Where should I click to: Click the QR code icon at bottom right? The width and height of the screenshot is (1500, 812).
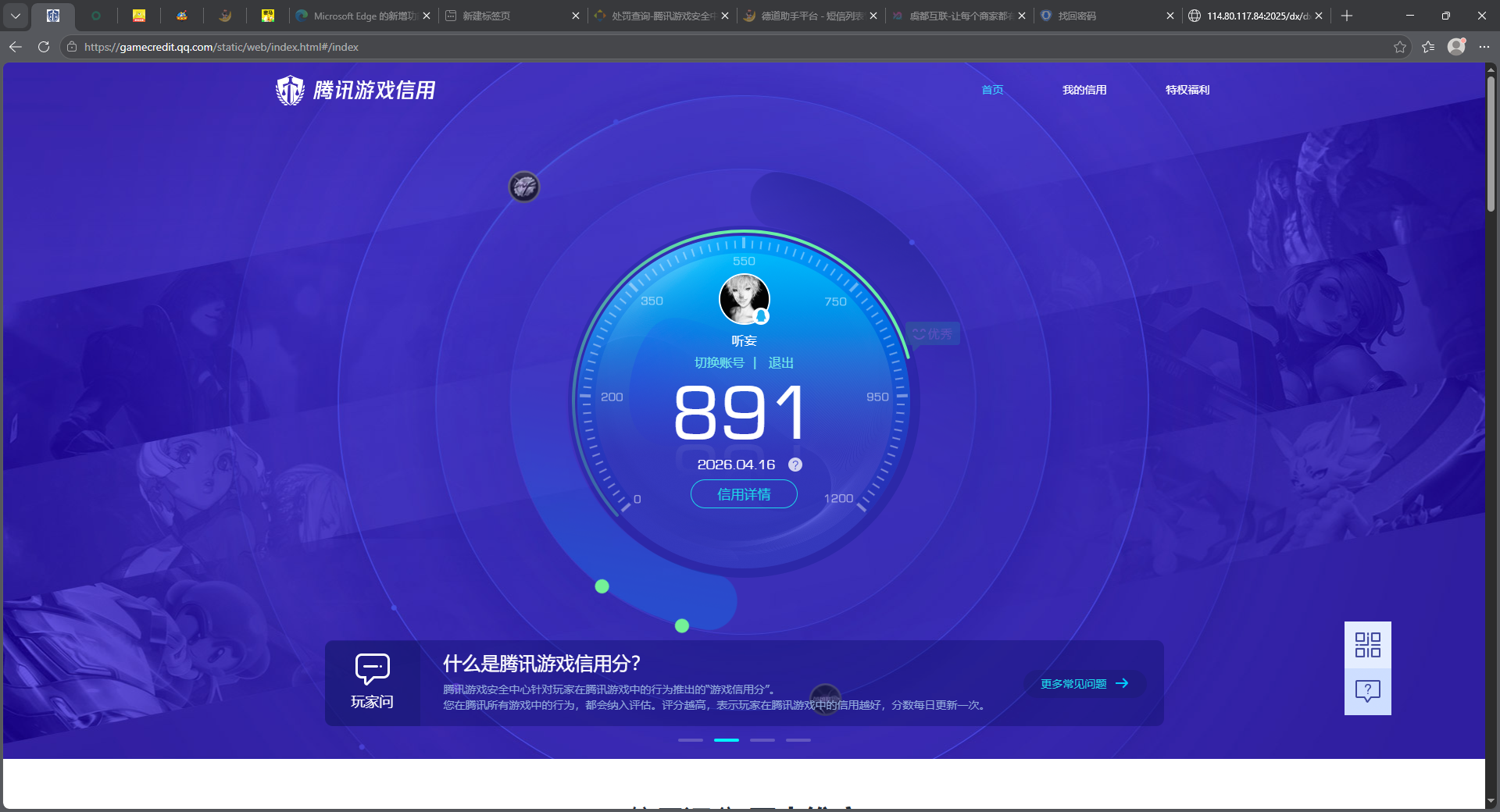pos(1367,645)
